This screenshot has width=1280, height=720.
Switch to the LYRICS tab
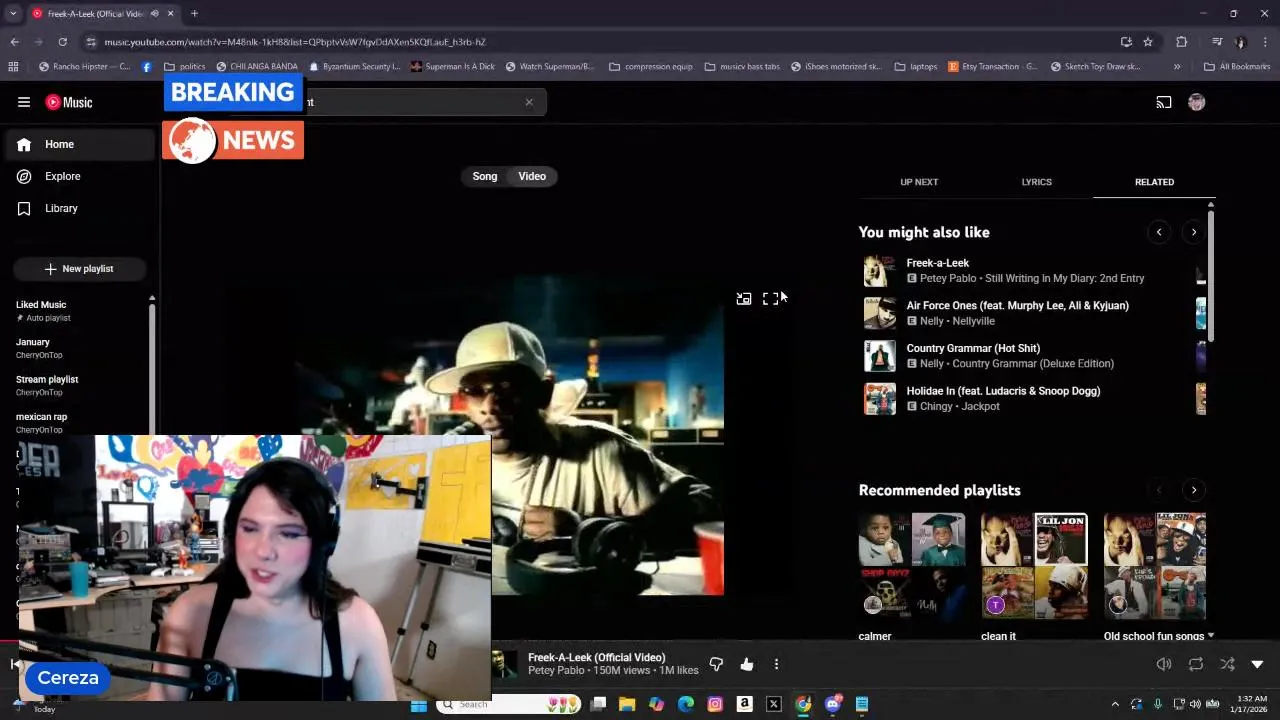click(1036, 182)
